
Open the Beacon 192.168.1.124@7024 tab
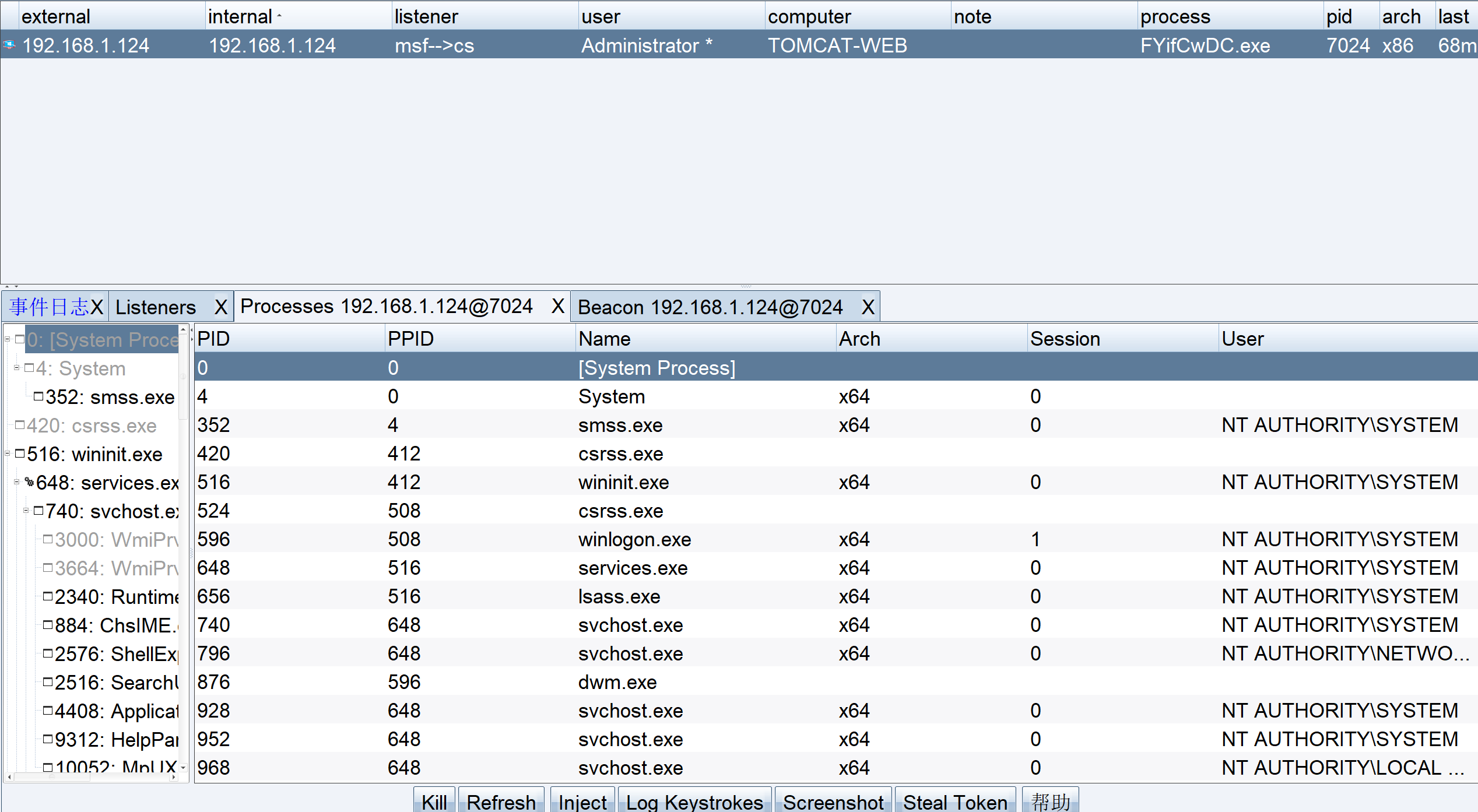[x=710, y=307]
